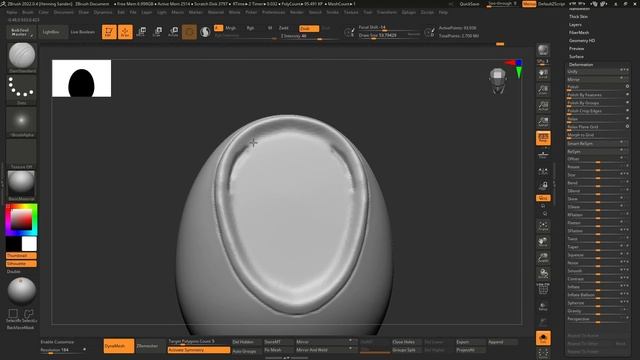The height and width of the screenshot is (360, 640).
Task: Toggle the Floor grid icon
Action: 543,155
